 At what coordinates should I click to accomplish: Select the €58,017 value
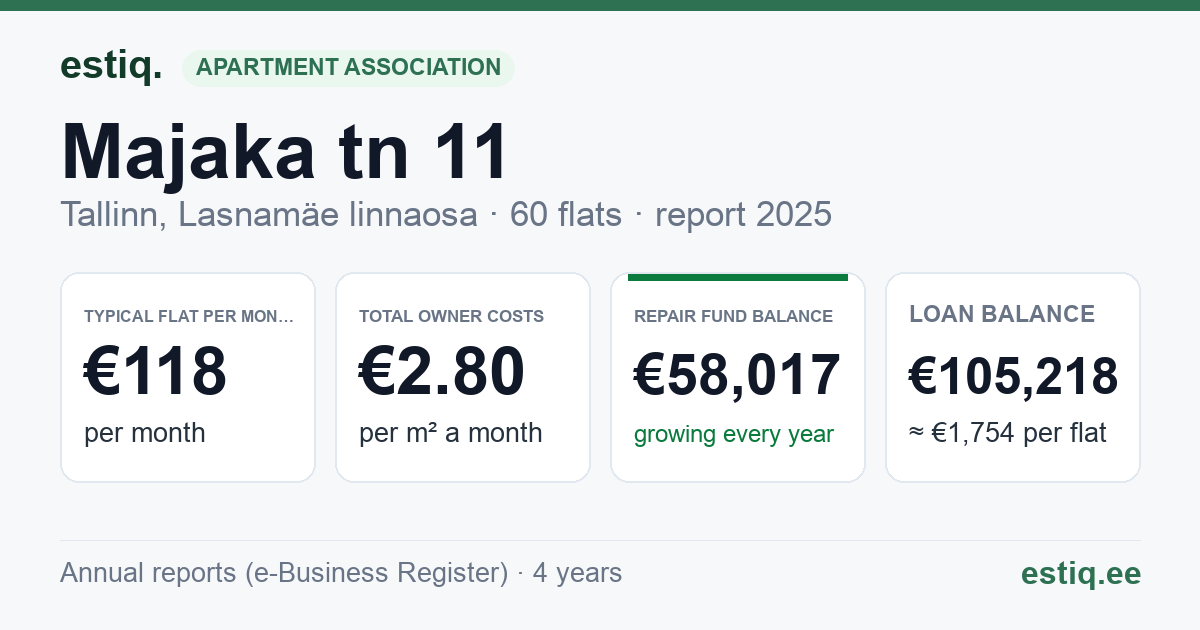[737, 376]
